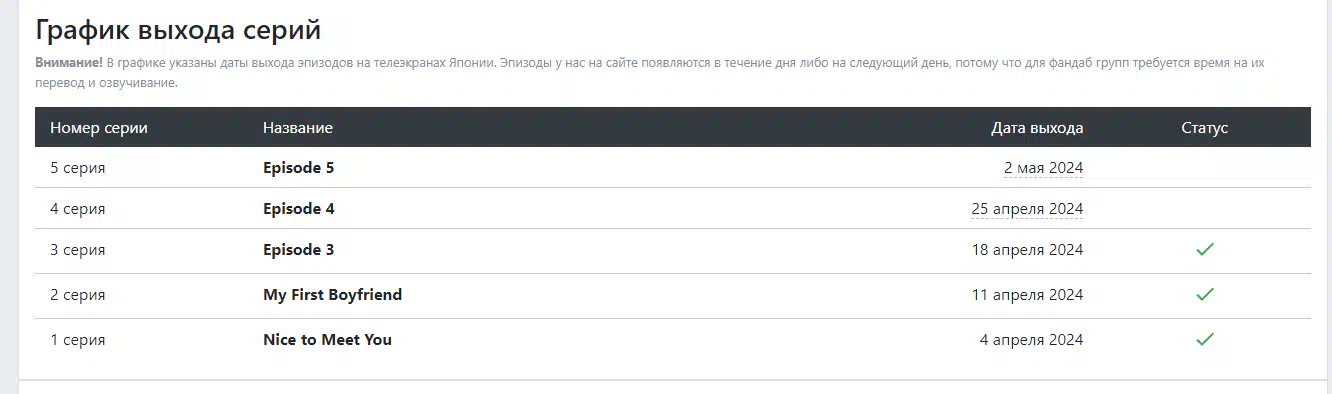Viewport: 1332px width, 394px height.
Task: Open the episode titled My First Boyfriend
Action: coord(332,295)
